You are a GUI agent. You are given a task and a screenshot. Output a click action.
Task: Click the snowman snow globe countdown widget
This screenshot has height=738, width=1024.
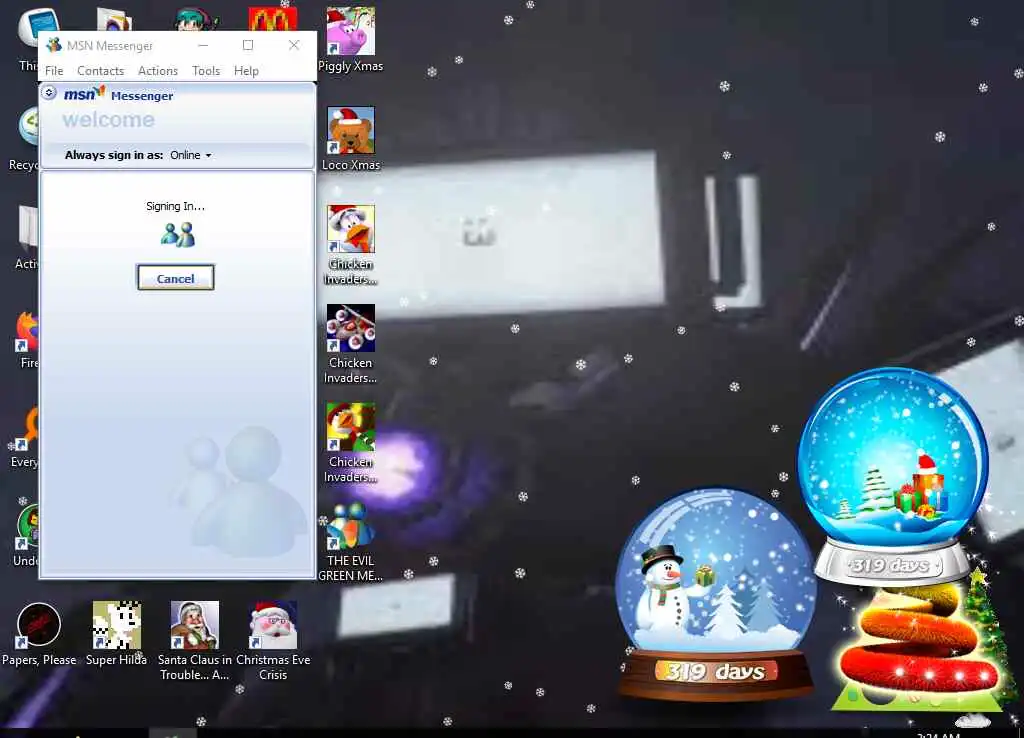[x=715, y=594]
